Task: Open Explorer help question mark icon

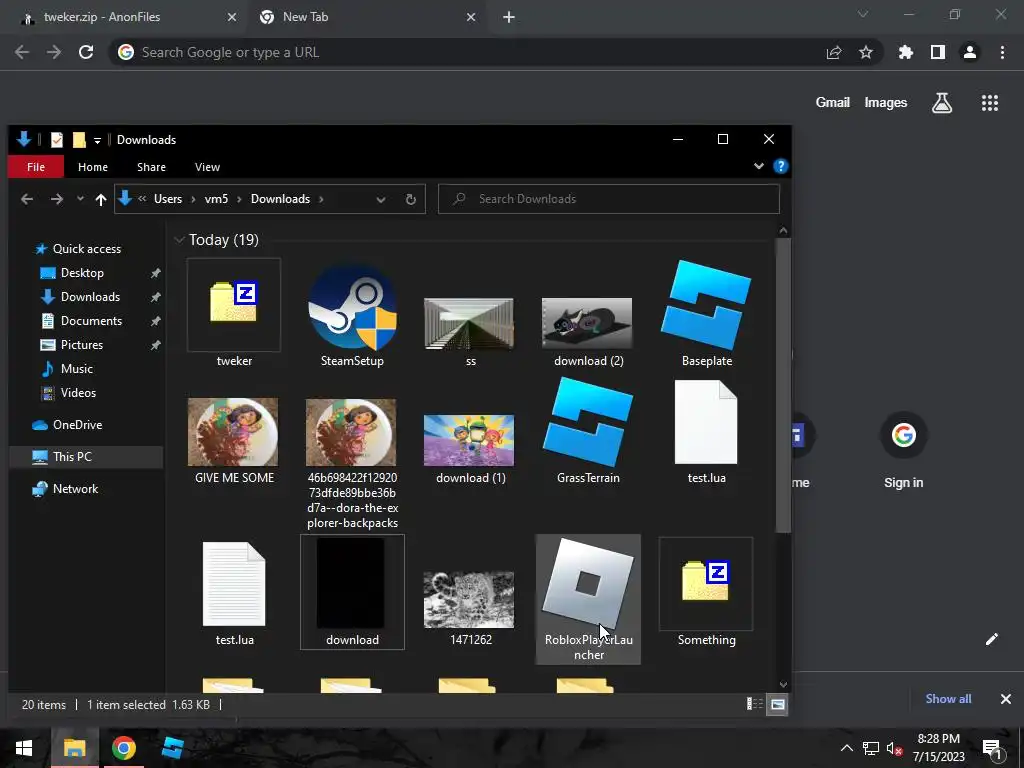Action: pyautogui.click(x=780, y=167)
